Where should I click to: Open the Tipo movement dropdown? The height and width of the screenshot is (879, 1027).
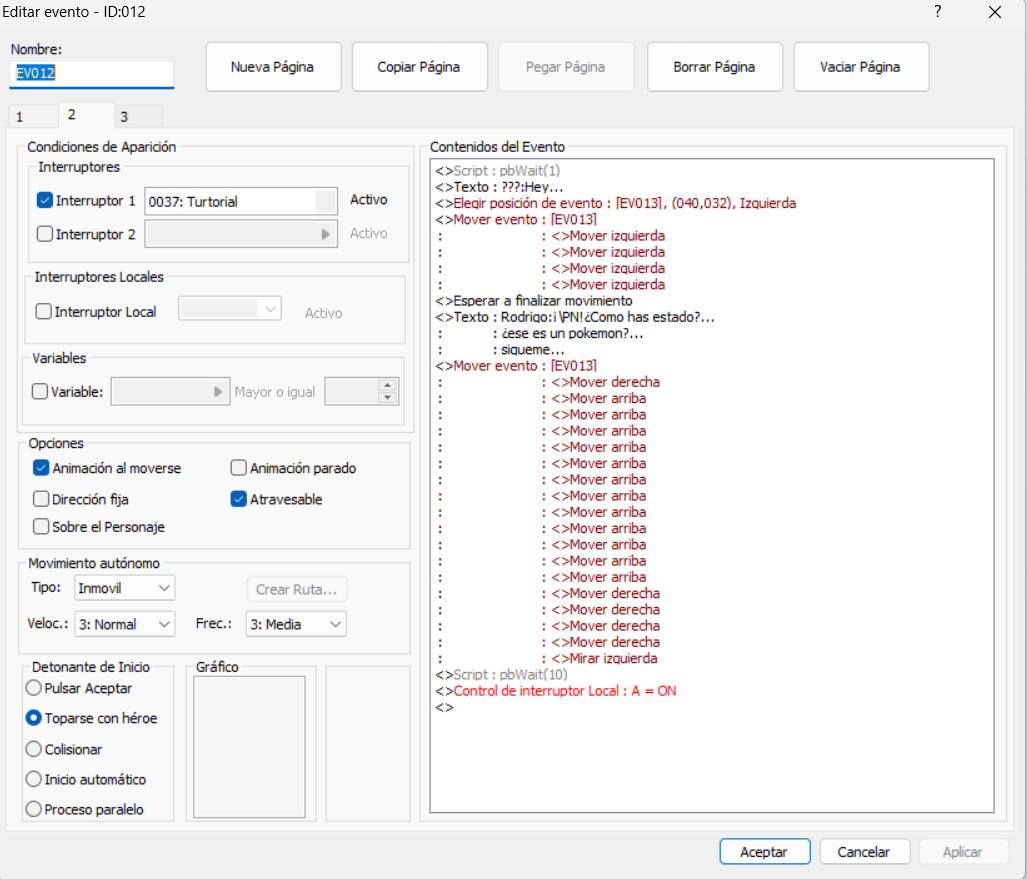(x=124, y=588)
